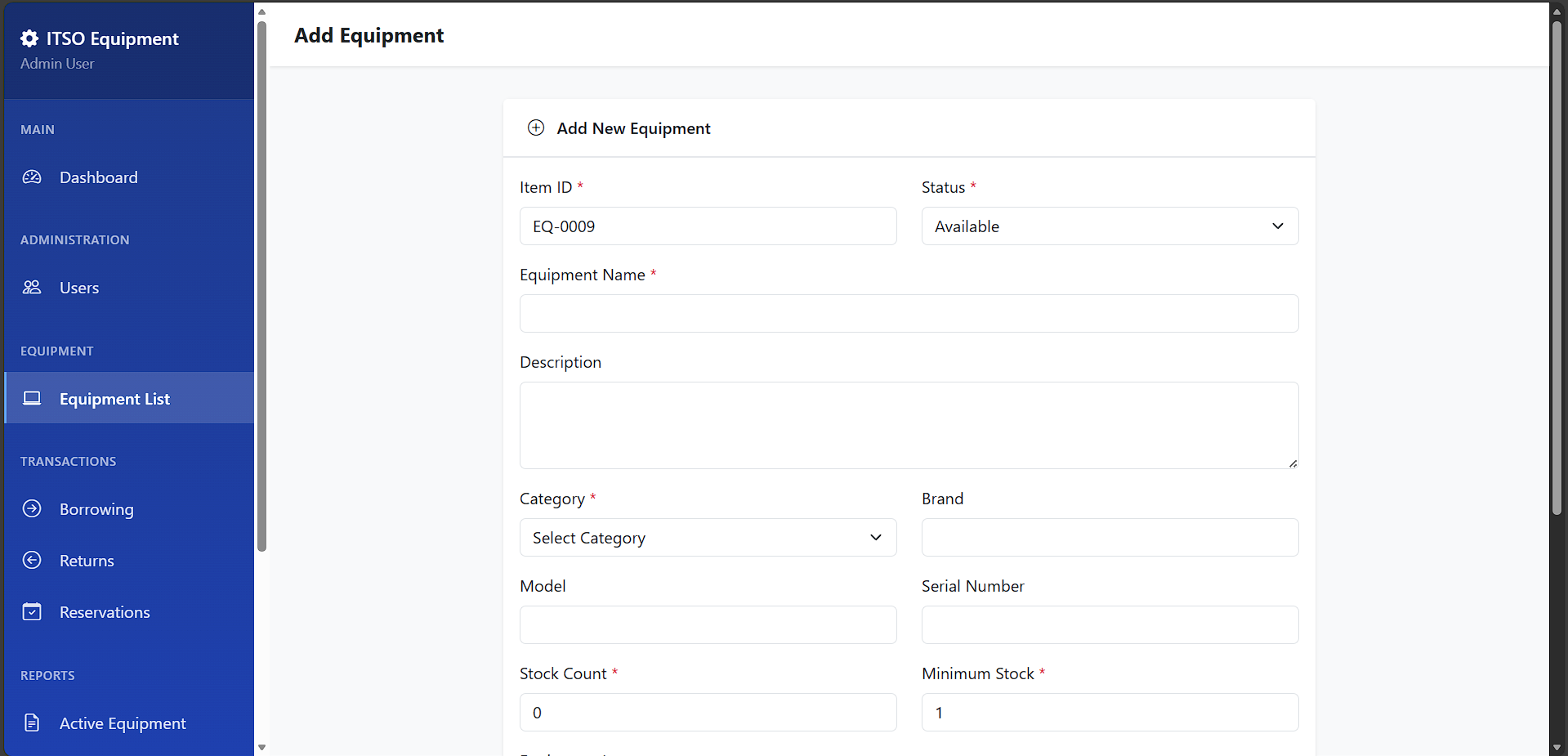Click the Serial Number field
The height and width of the screenshot is (756, 1568).
click(x=1109, y=625)
